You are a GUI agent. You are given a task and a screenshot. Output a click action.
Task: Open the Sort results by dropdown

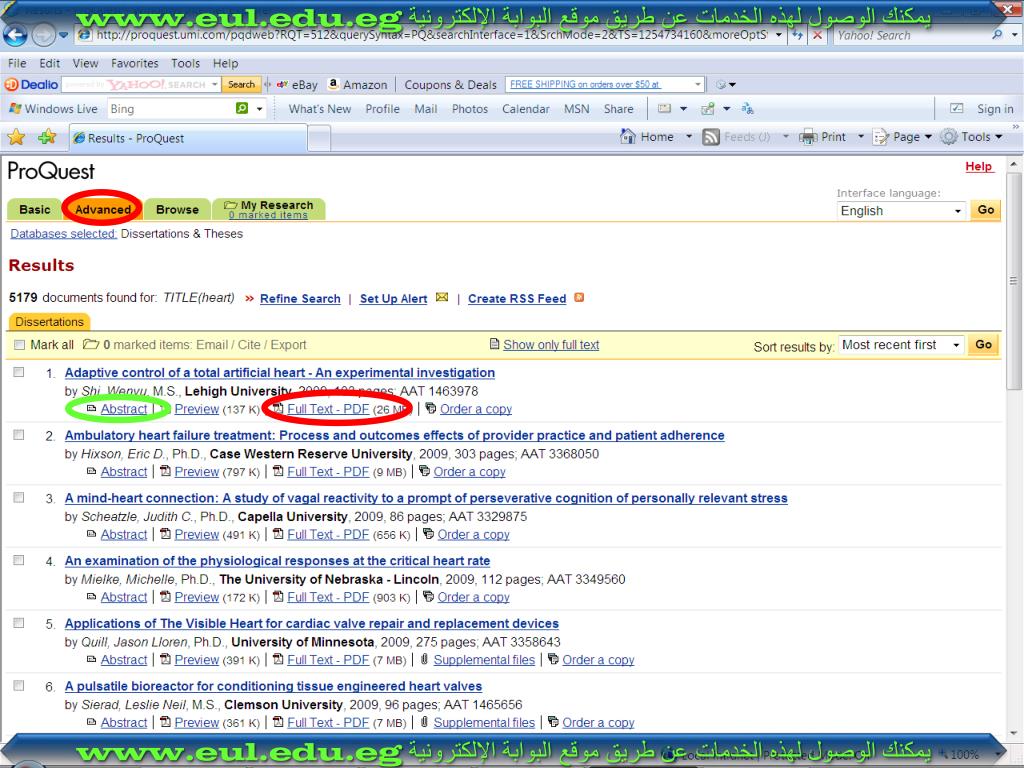901,345
